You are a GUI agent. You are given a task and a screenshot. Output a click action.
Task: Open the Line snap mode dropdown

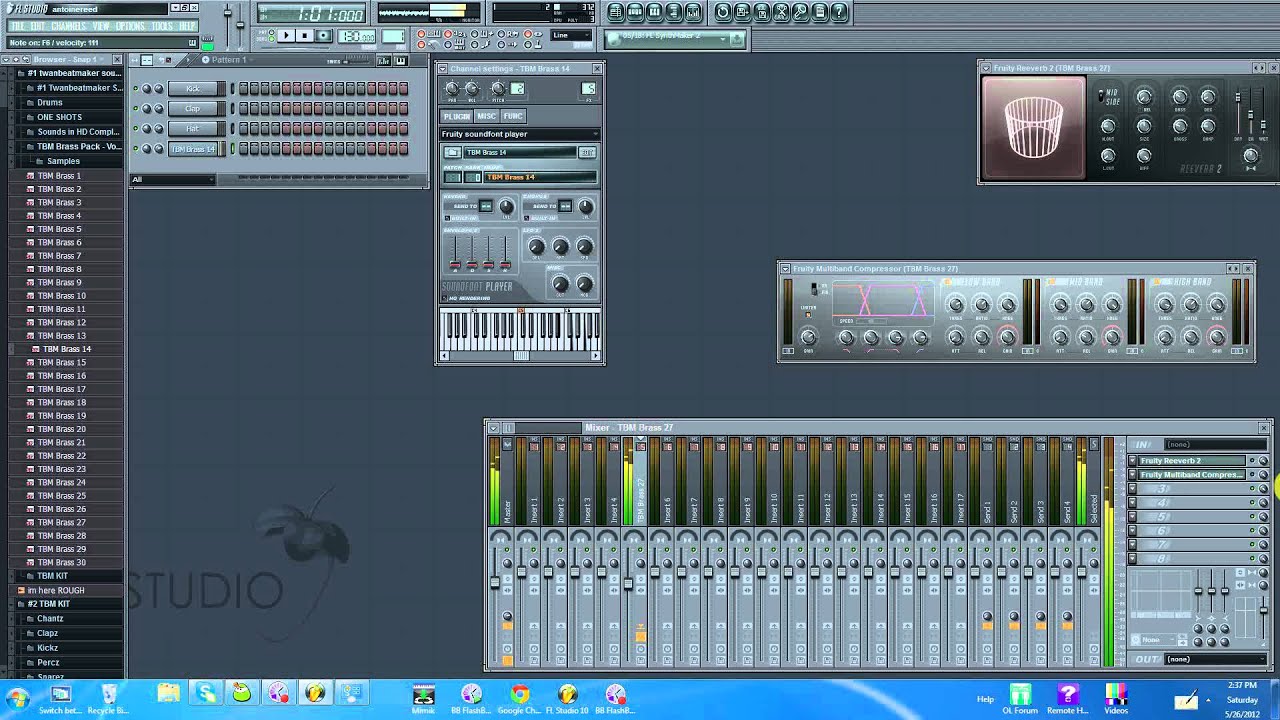[572, 36]
